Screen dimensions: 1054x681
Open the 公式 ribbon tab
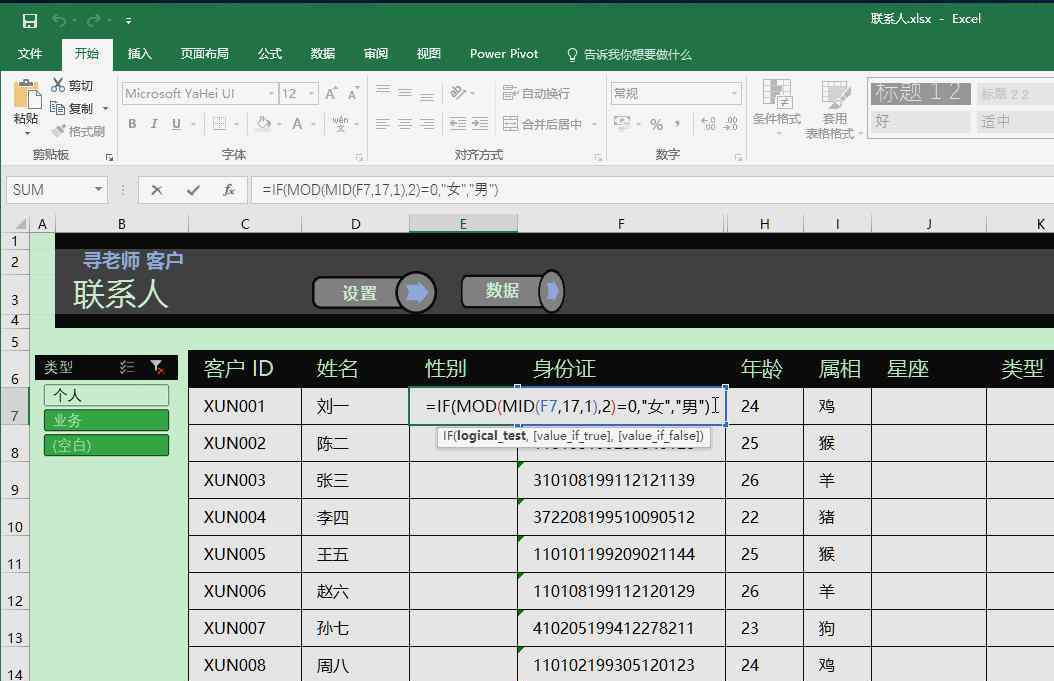click(x=270, y=54)
